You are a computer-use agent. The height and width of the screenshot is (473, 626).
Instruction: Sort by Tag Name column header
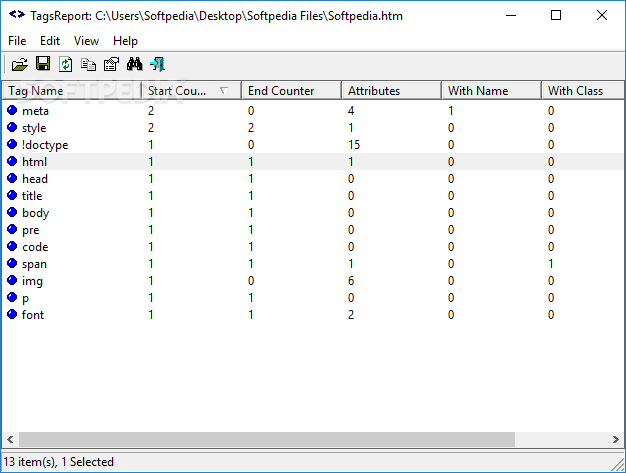(x=72, y=91)
